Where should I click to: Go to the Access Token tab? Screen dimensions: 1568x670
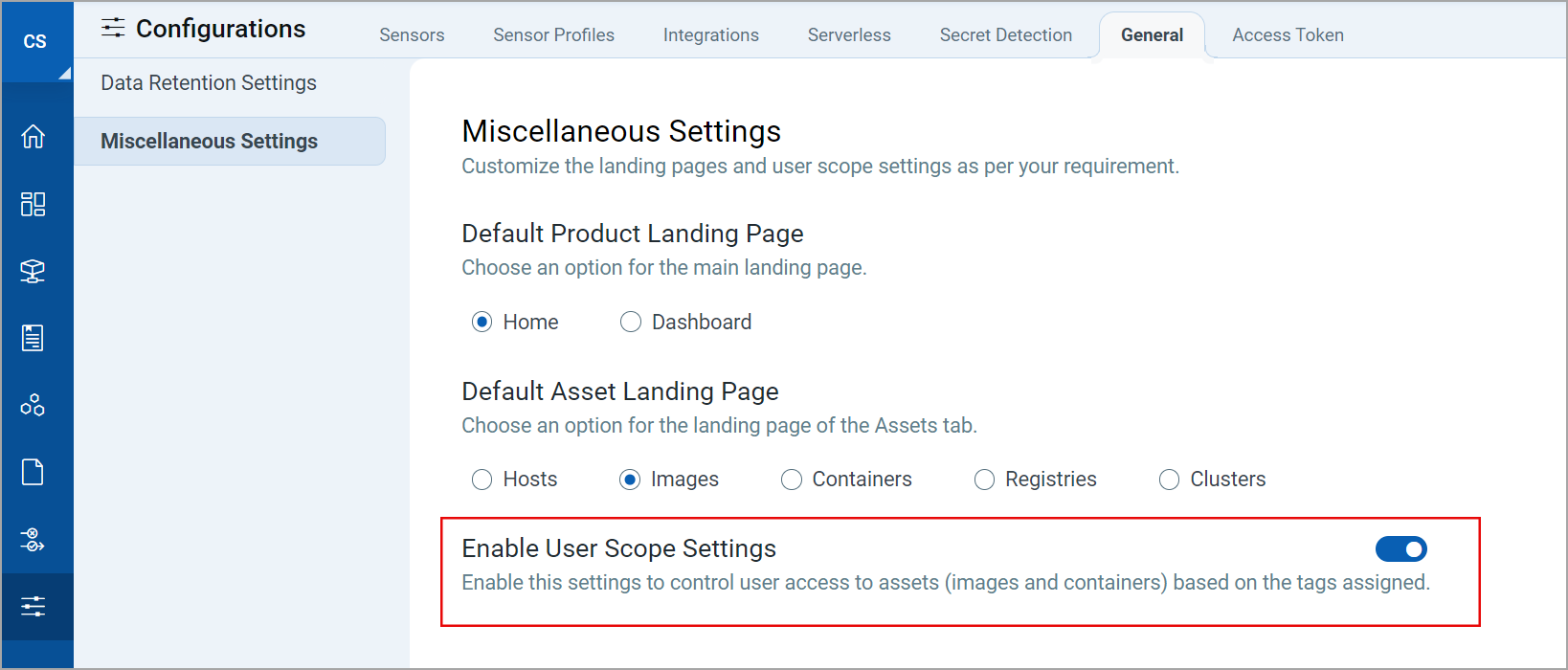click(1288, 35)
